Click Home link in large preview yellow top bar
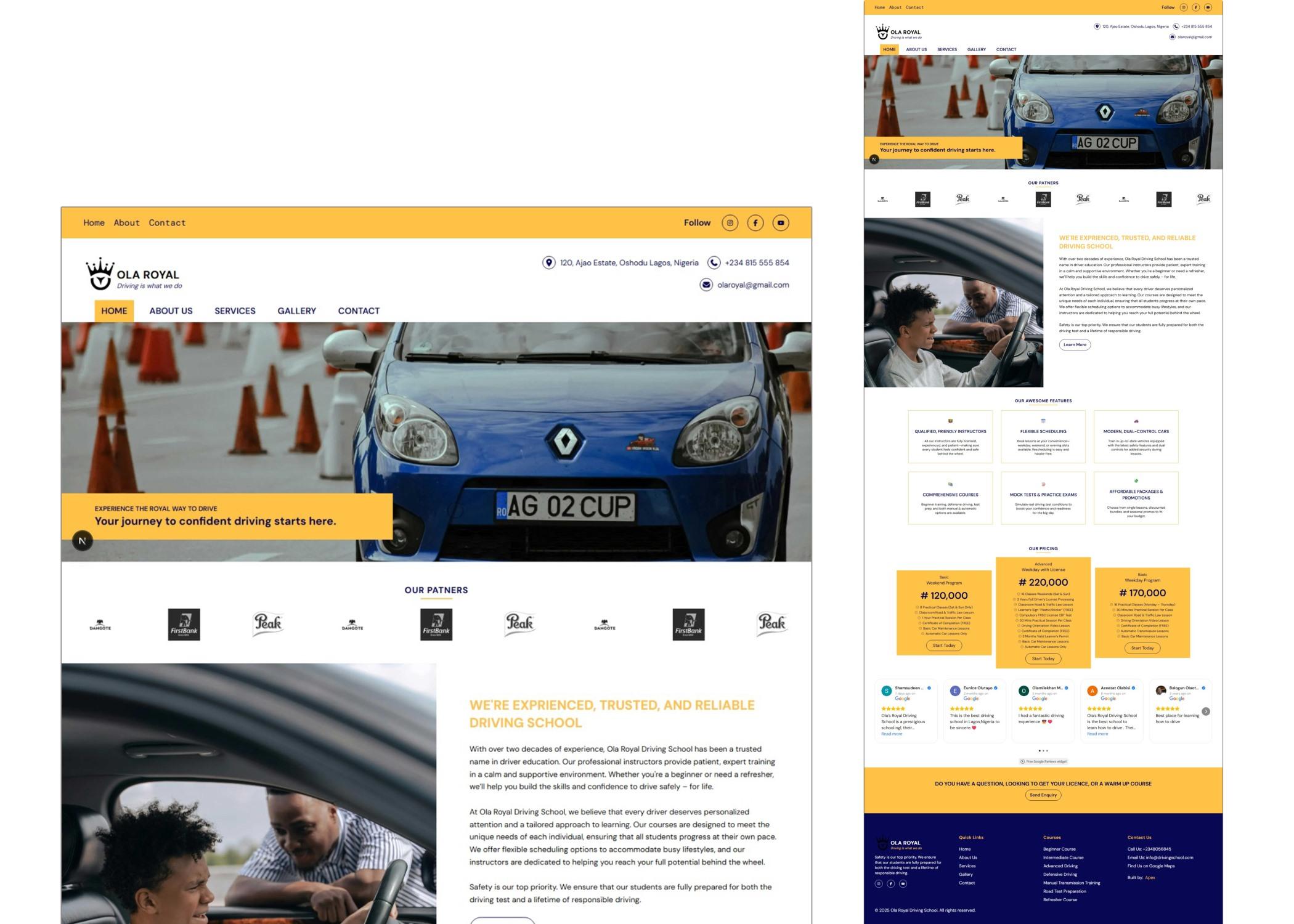The width and height of the screenshot is (1294, 924). tap(94, 223)
